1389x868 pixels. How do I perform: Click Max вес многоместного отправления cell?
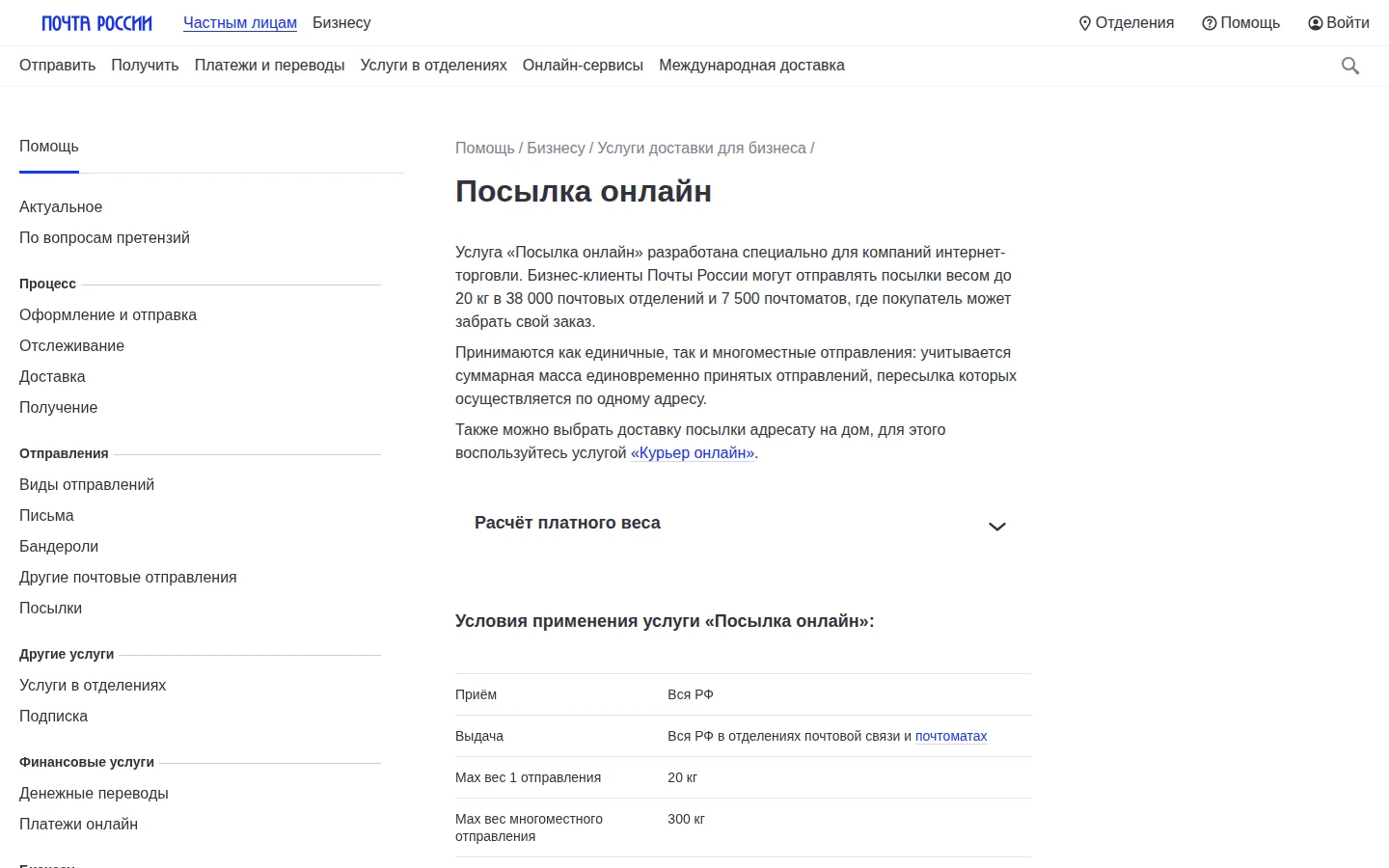tap(529, 827)
